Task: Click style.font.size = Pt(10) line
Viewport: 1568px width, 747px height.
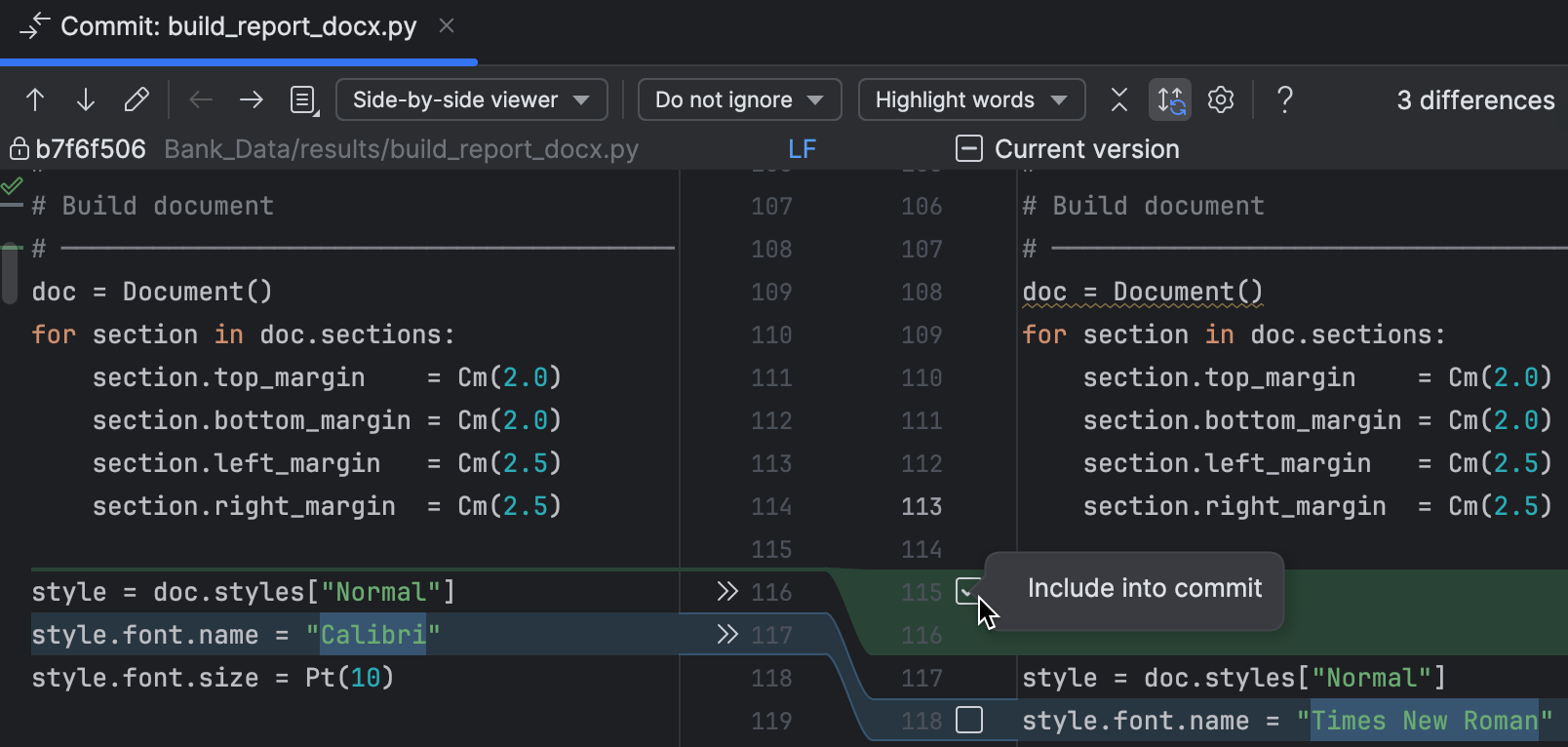Action: 213,678
